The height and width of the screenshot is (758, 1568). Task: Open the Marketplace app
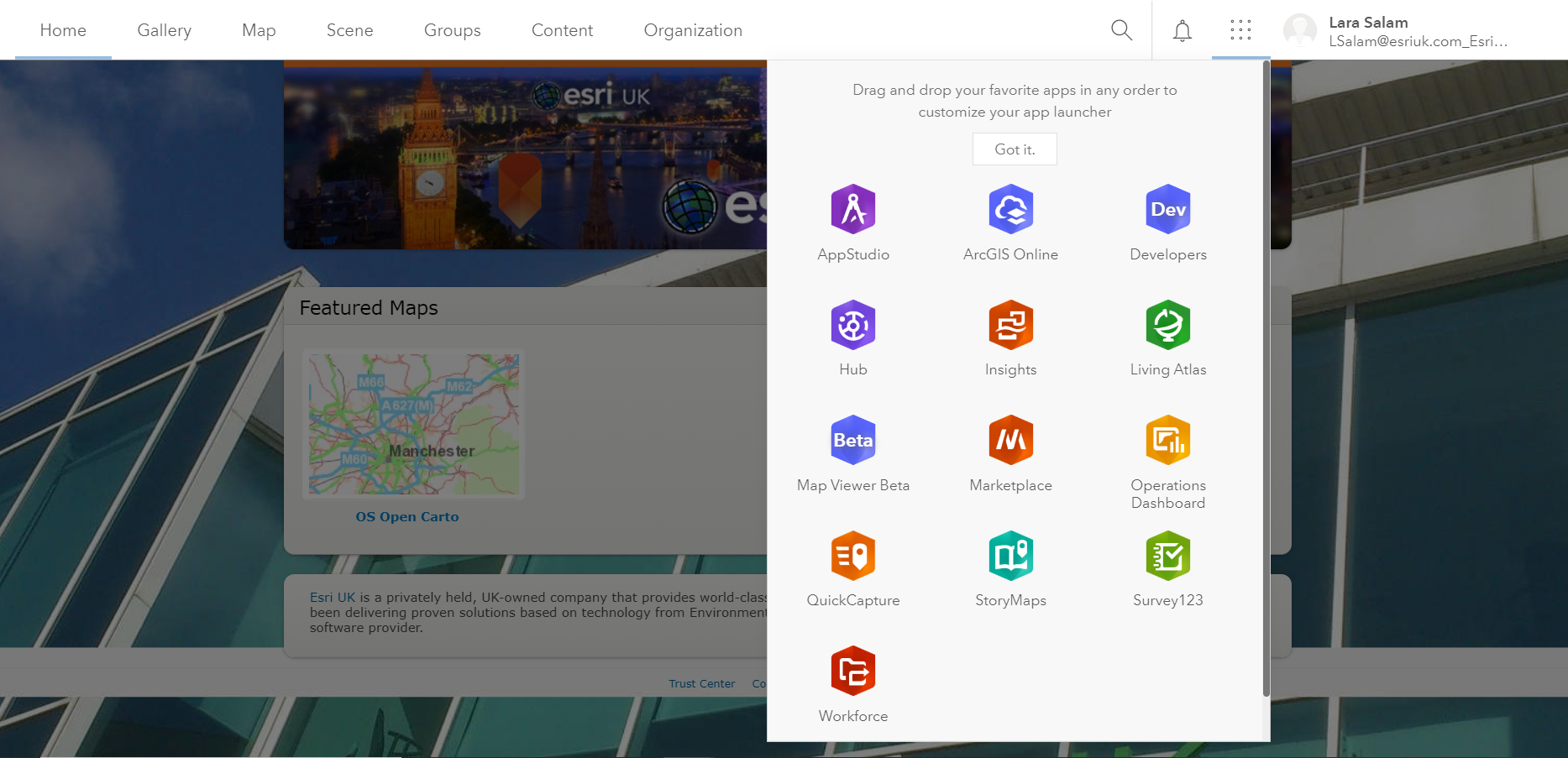coord(1010,440)
